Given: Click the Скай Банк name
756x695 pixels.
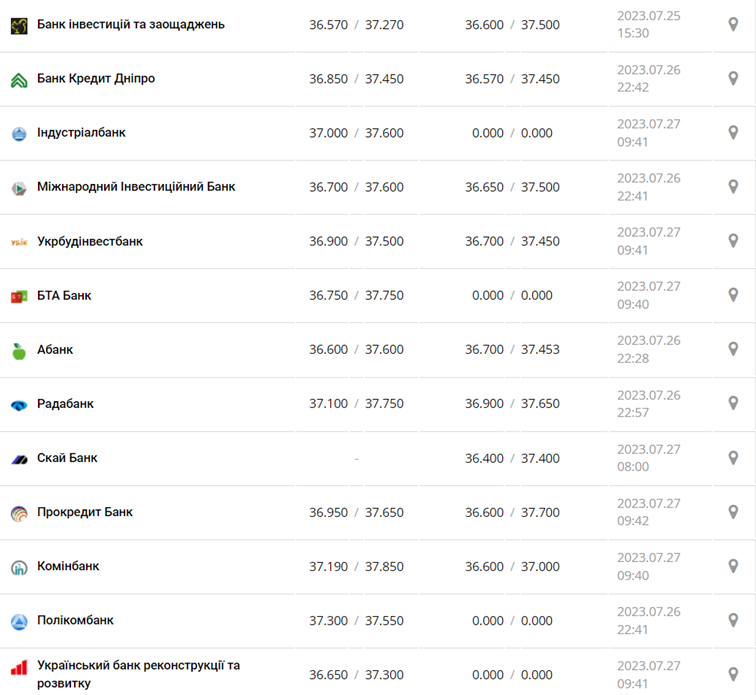Looking at the screenshot, I should pos(67,458).
